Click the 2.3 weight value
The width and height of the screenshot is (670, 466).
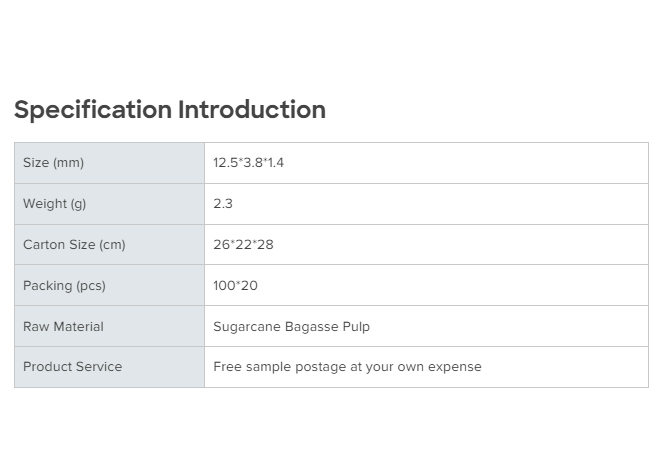click(223, 204)
